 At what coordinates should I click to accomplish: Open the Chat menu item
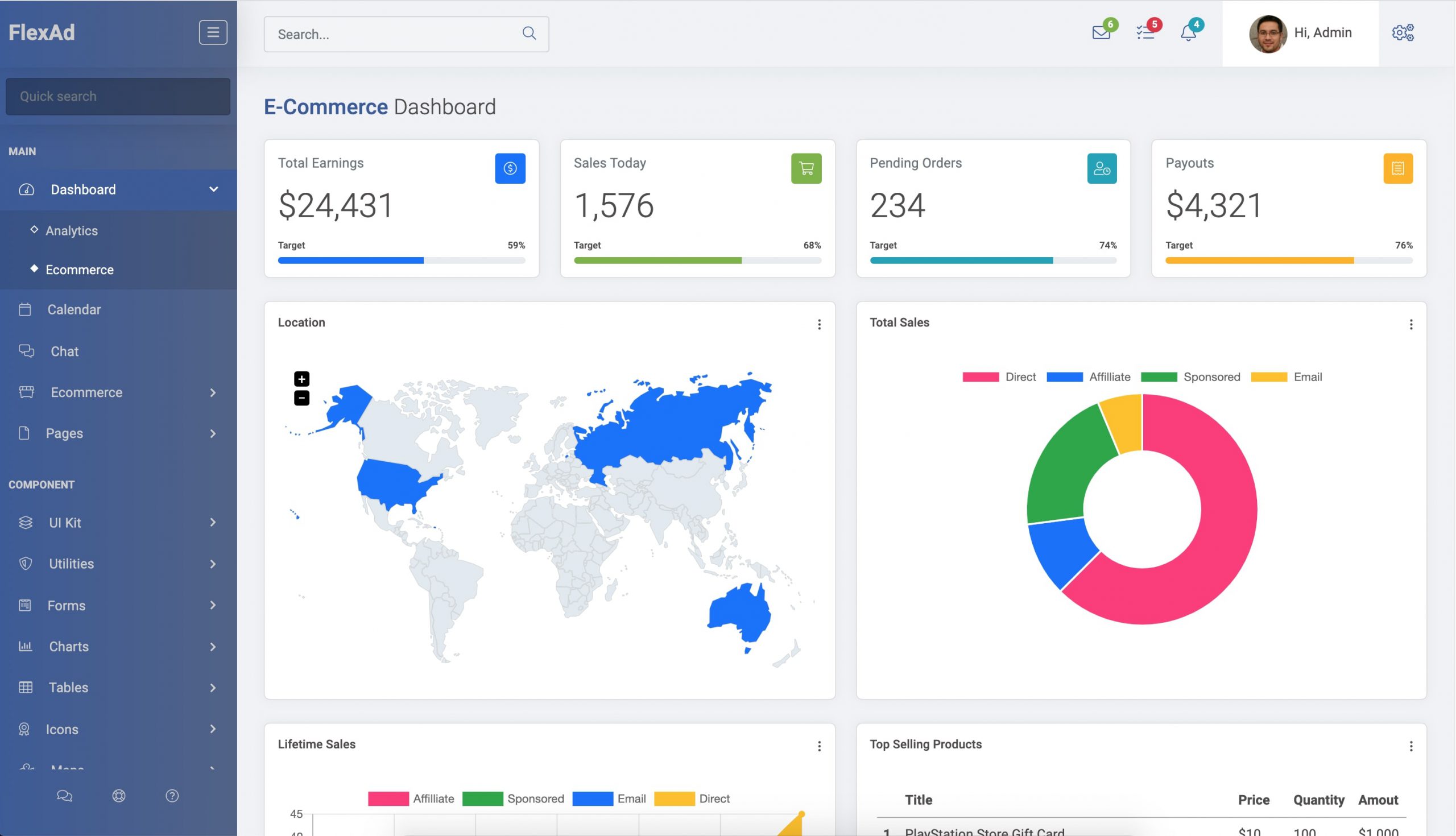click(x=118, y=351)
